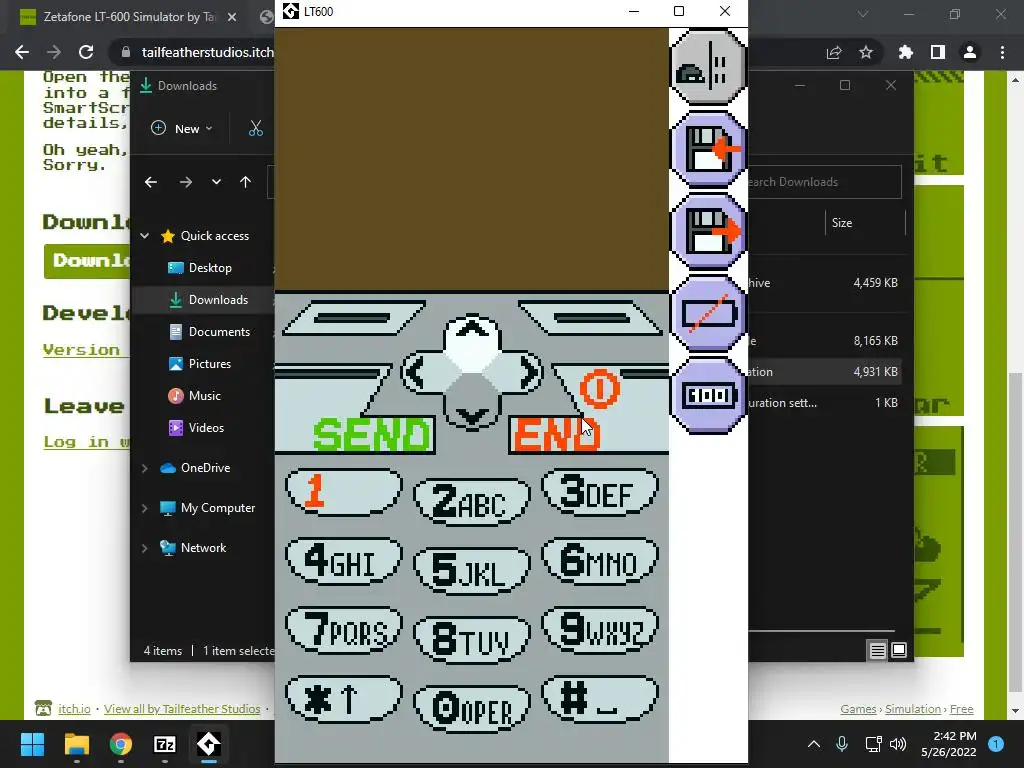Tap the 6 MNO key
Image resolution: width=1024 pixels, height=768 pixels.
click(x=600, y=560)
